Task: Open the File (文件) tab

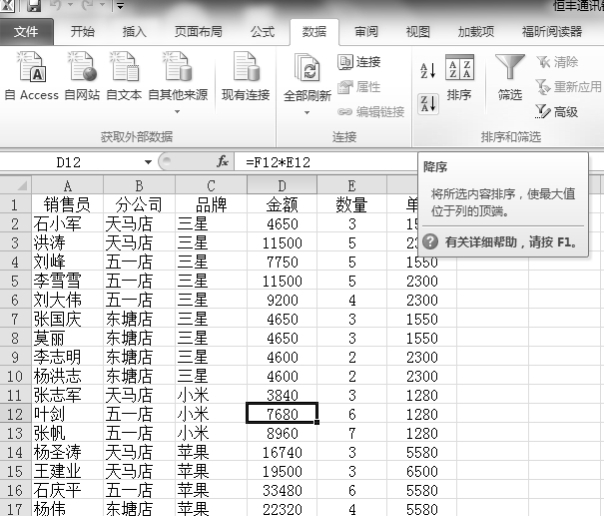Action: click(x=26, y=32)
